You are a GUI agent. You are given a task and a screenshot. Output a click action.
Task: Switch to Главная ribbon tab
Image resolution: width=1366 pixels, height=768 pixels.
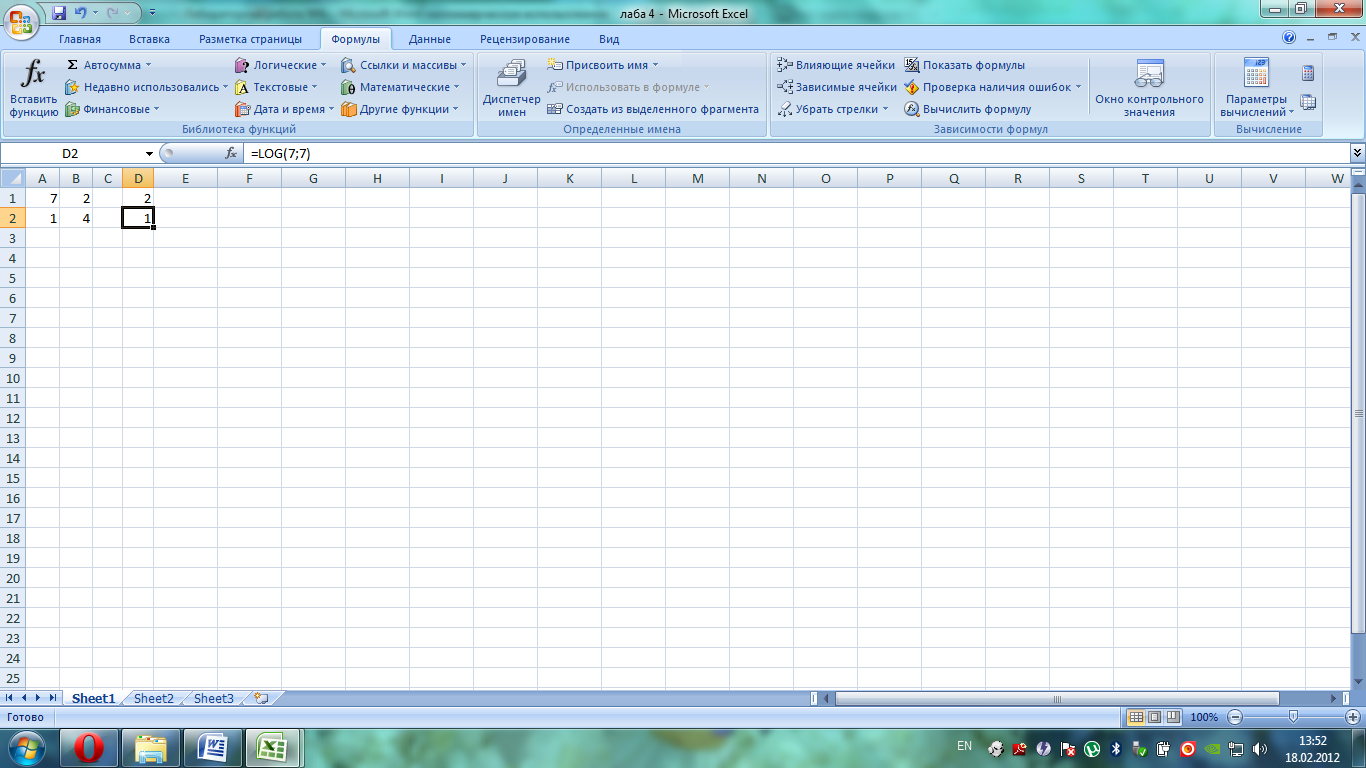[80, 39]
